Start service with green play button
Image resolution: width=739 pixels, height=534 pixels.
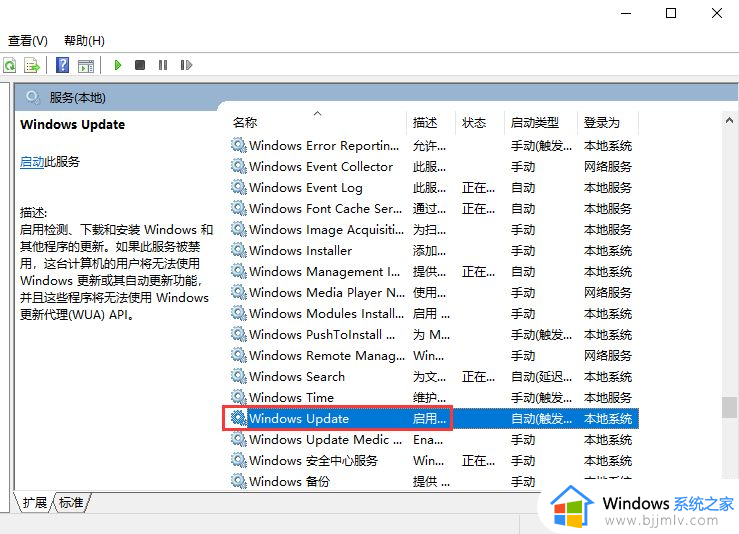click(x=118, y=65)
